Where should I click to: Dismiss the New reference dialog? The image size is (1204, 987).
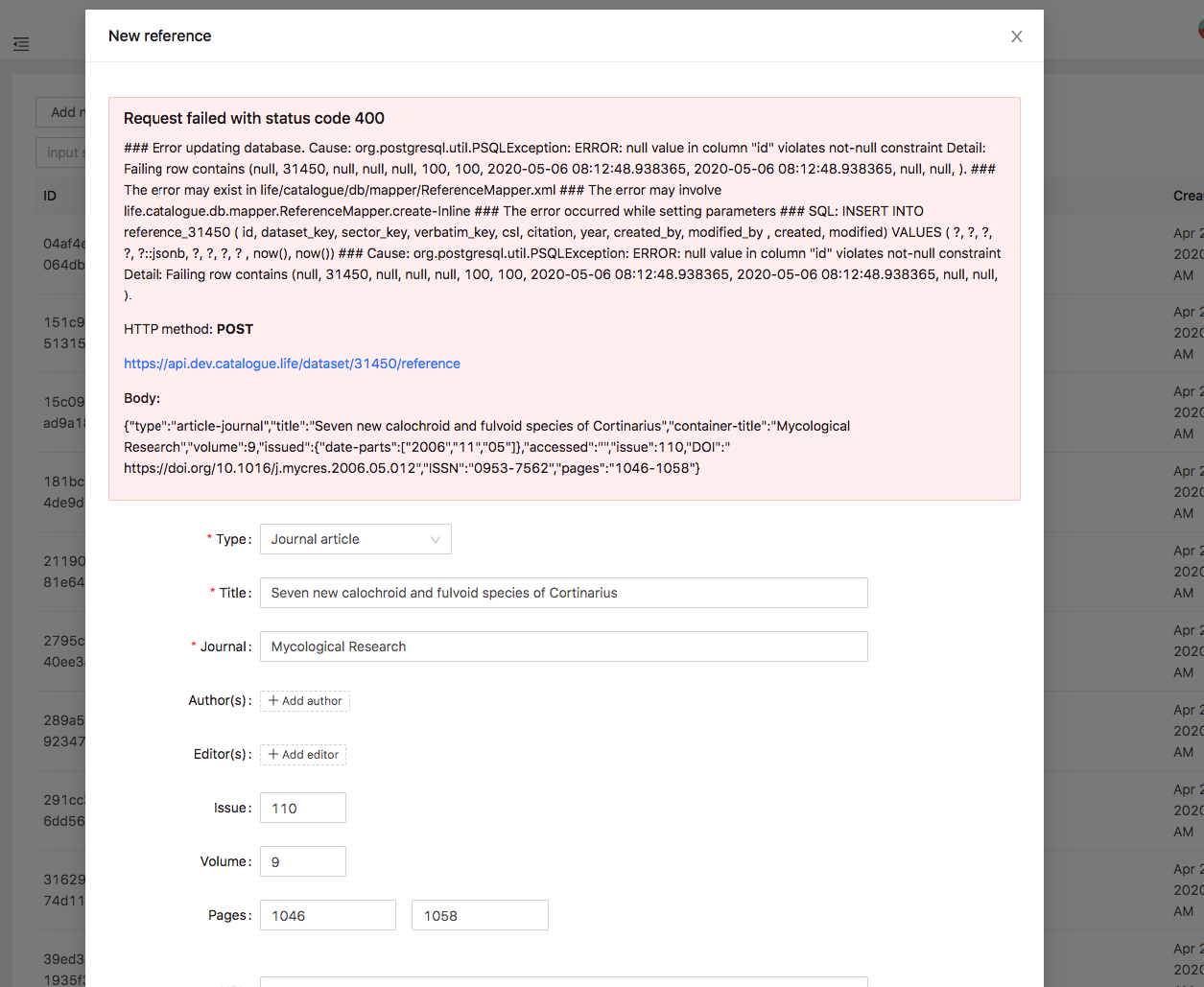[1016, 36]
